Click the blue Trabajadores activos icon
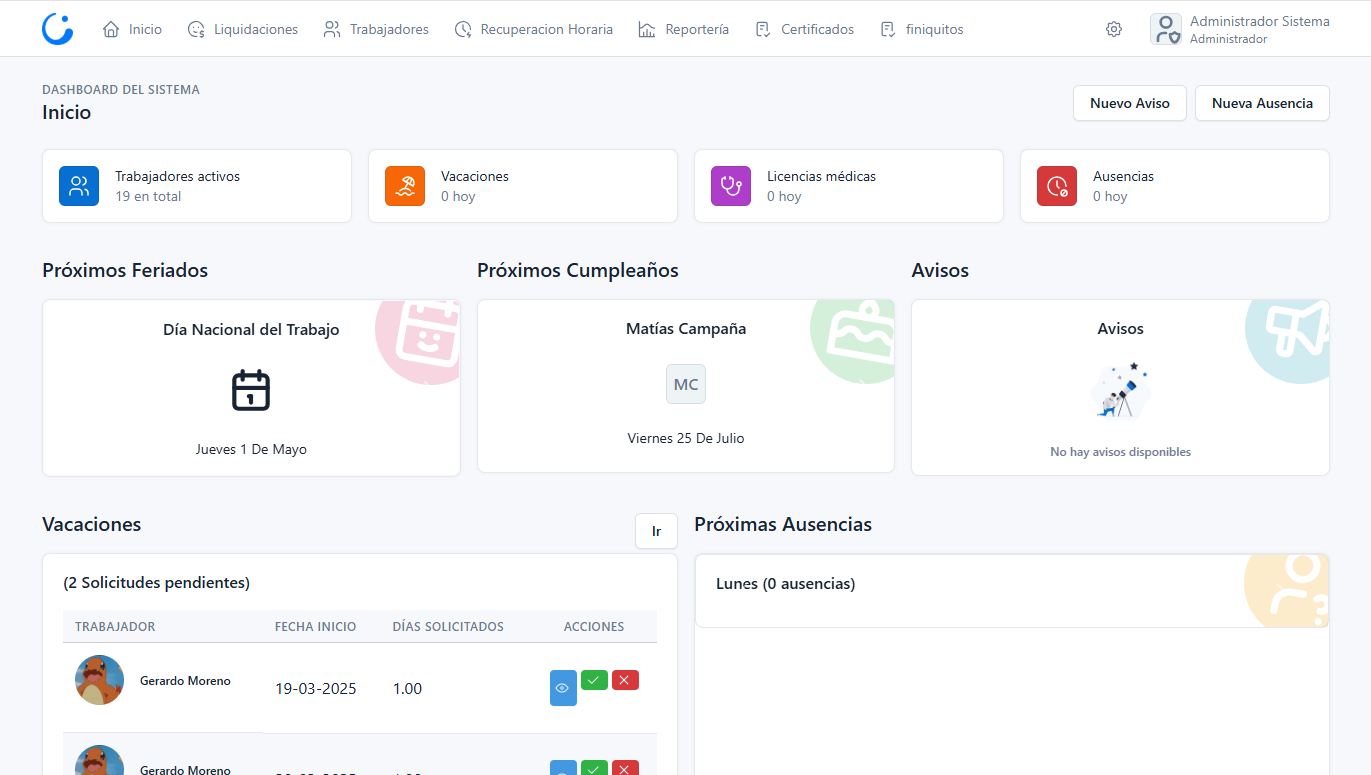This screenshot has width=1371, height=775. [x=79, y=186]
